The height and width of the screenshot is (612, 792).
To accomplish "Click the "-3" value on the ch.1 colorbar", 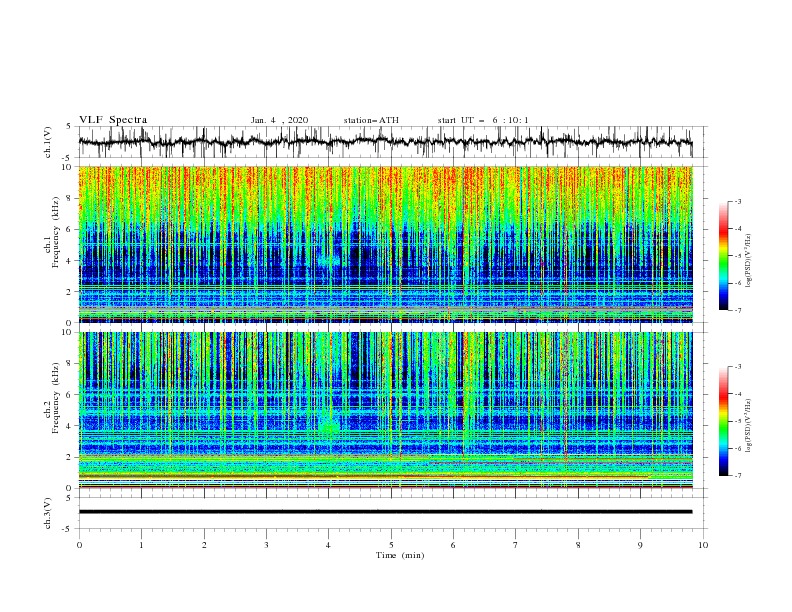I will click(737, 201).
